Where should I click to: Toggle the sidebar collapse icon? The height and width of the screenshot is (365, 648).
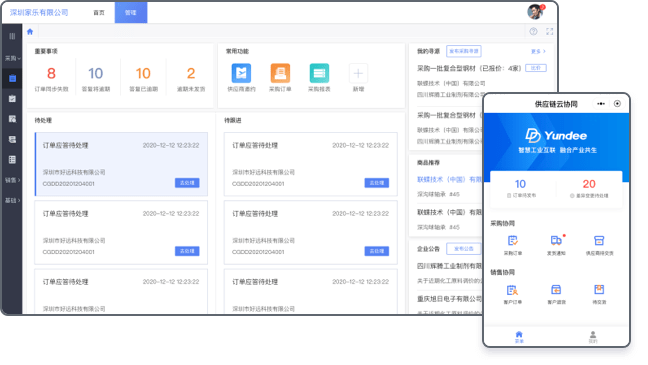(x=12, y=36)
